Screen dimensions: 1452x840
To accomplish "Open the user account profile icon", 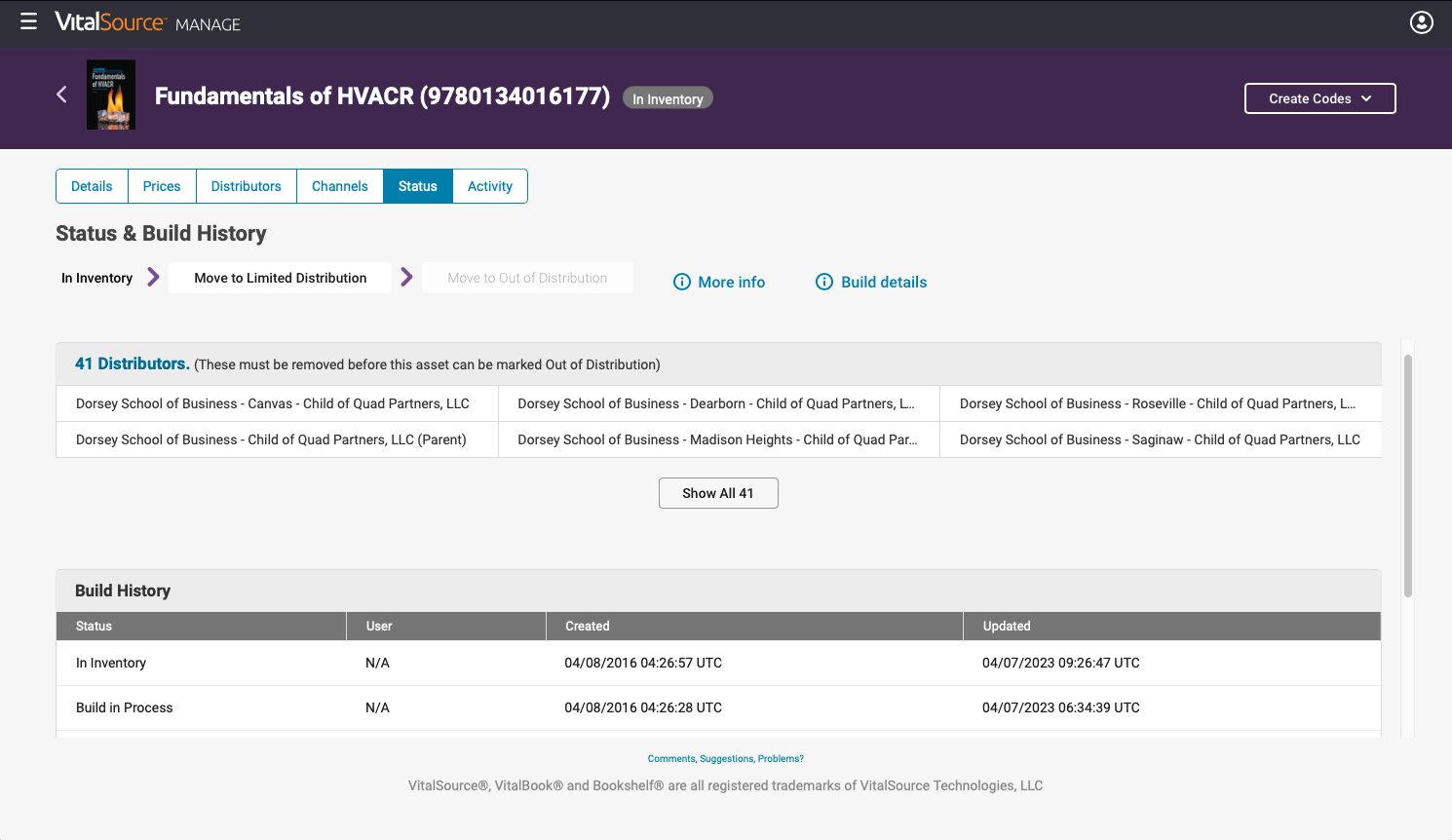I will point(1422,22).
